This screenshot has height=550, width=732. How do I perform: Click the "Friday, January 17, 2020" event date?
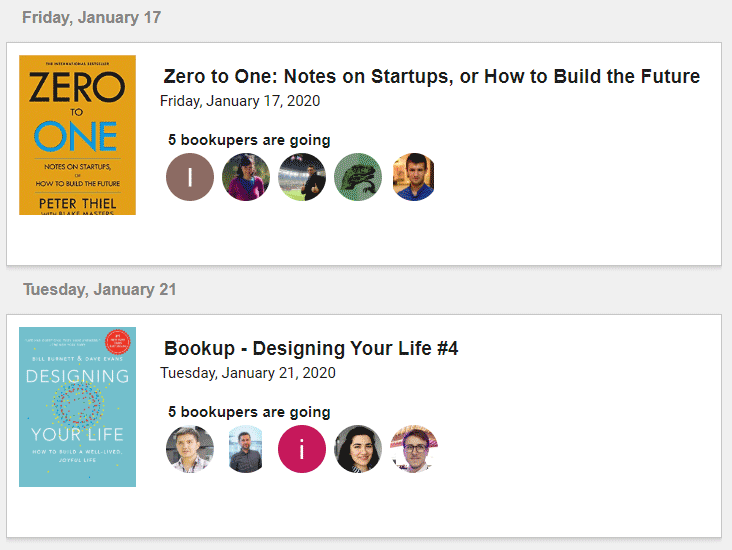pos(240,101)
